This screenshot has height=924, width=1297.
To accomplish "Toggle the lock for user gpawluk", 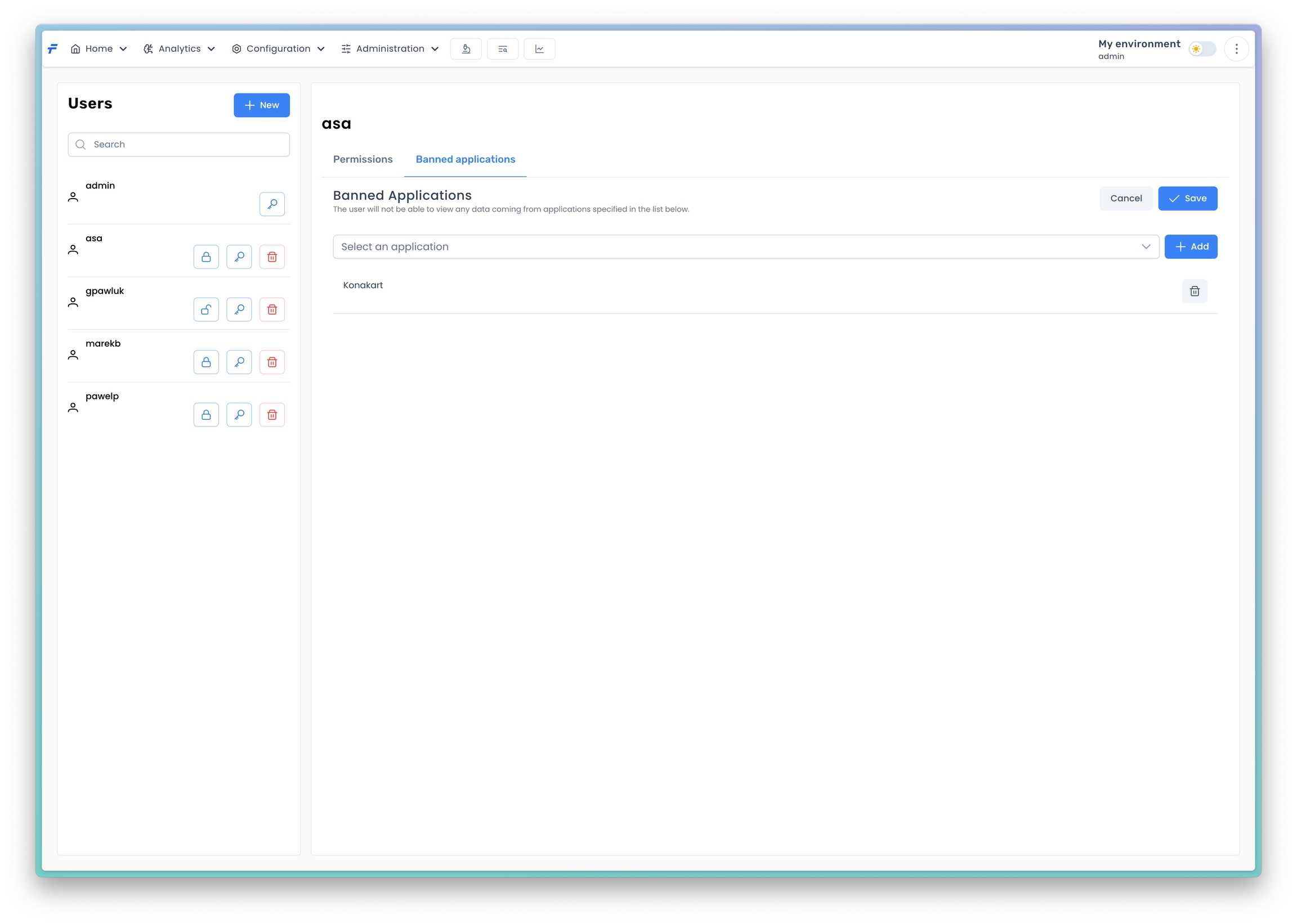I will [x=206, y=310].
